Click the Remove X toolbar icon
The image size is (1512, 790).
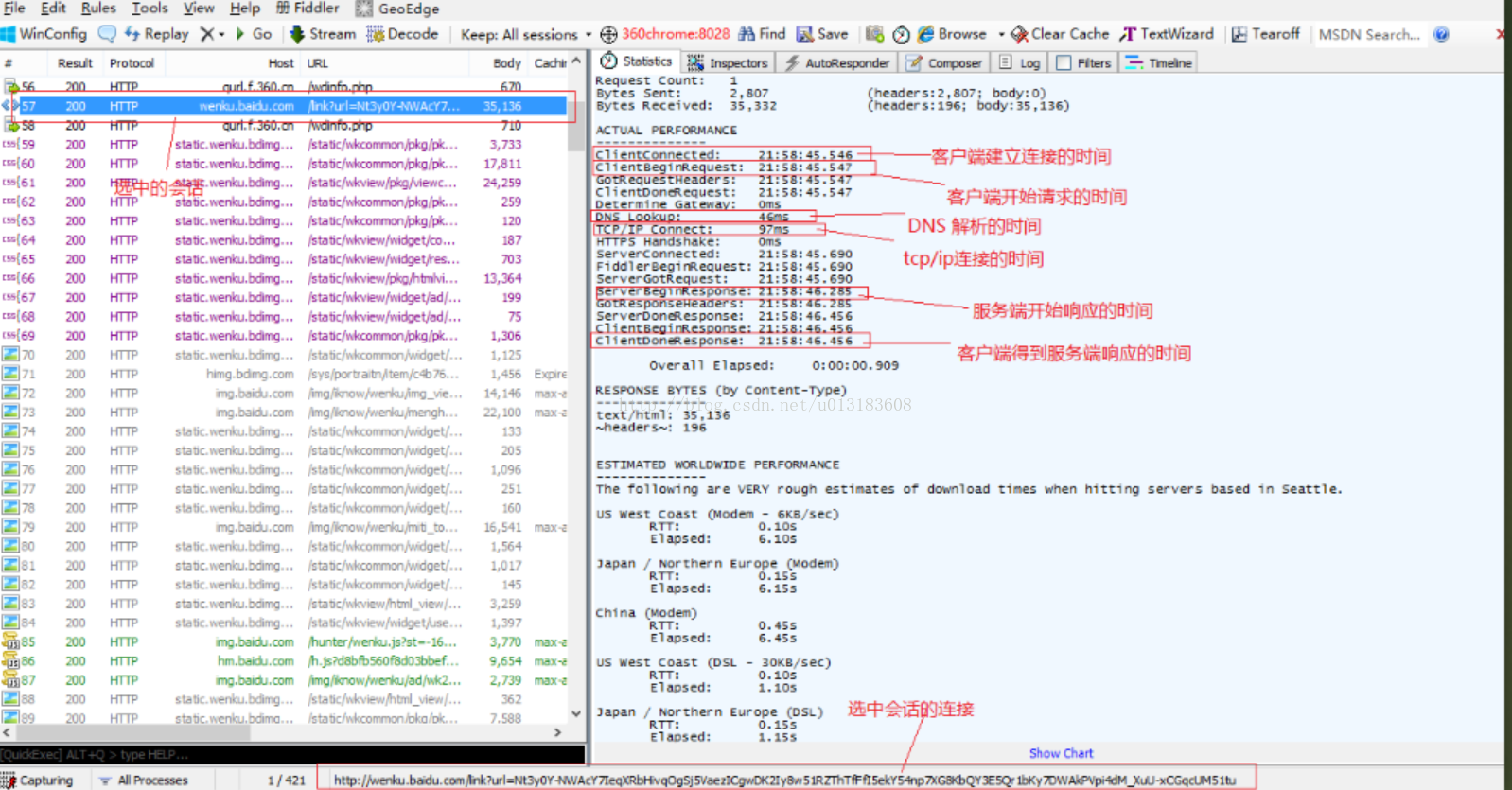[x=207, y=34]
